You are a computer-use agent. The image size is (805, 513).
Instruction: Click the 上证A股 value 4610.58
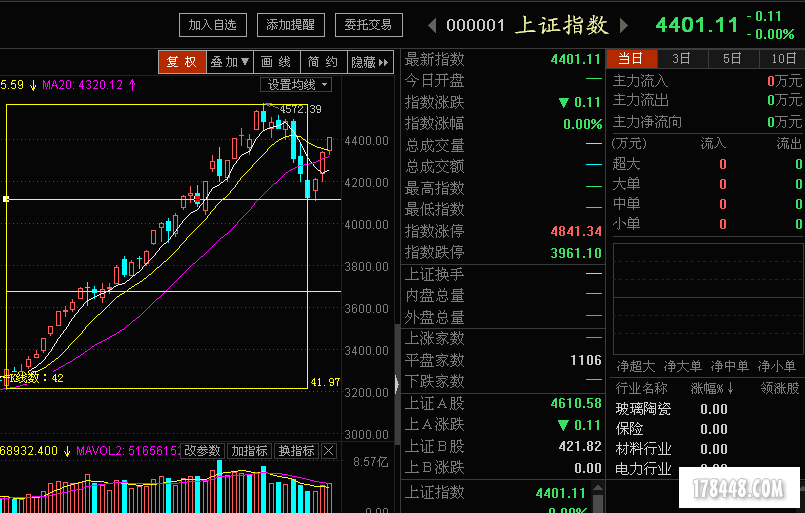pyautogui.click(x=576, y=403)
